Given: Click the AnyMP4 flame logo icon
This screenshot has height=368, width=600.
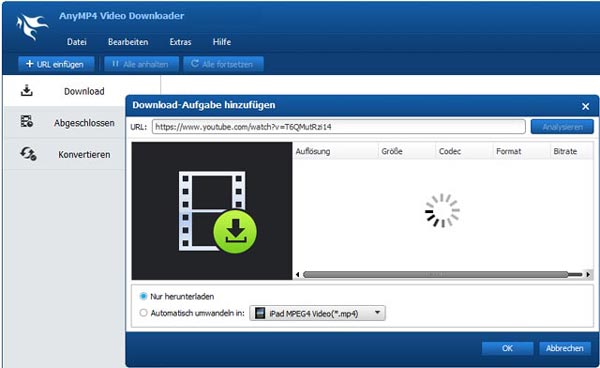Looking at the screenshot, I should tap(32, 26).
